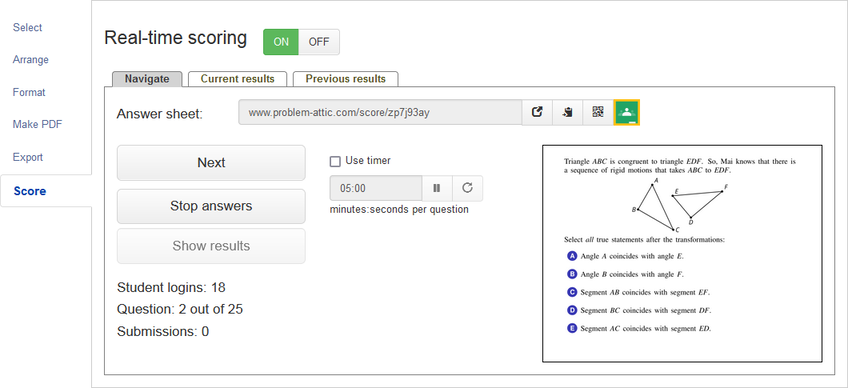Open the Export sidebar section

click(x=28, y=157)
